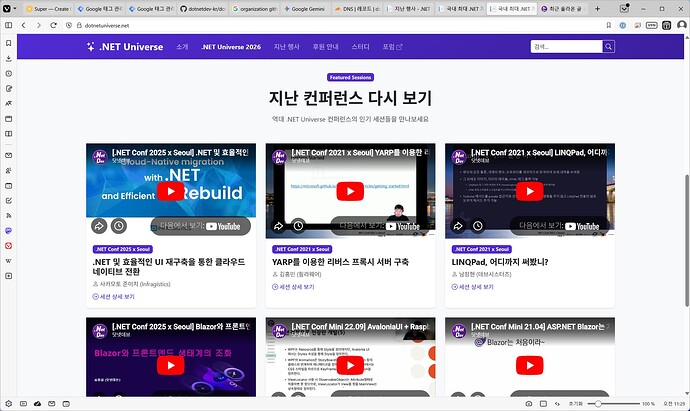Toggle the side panel button in address bar
The width and height of the screenshot is (690, 411).
pos(8,26)
